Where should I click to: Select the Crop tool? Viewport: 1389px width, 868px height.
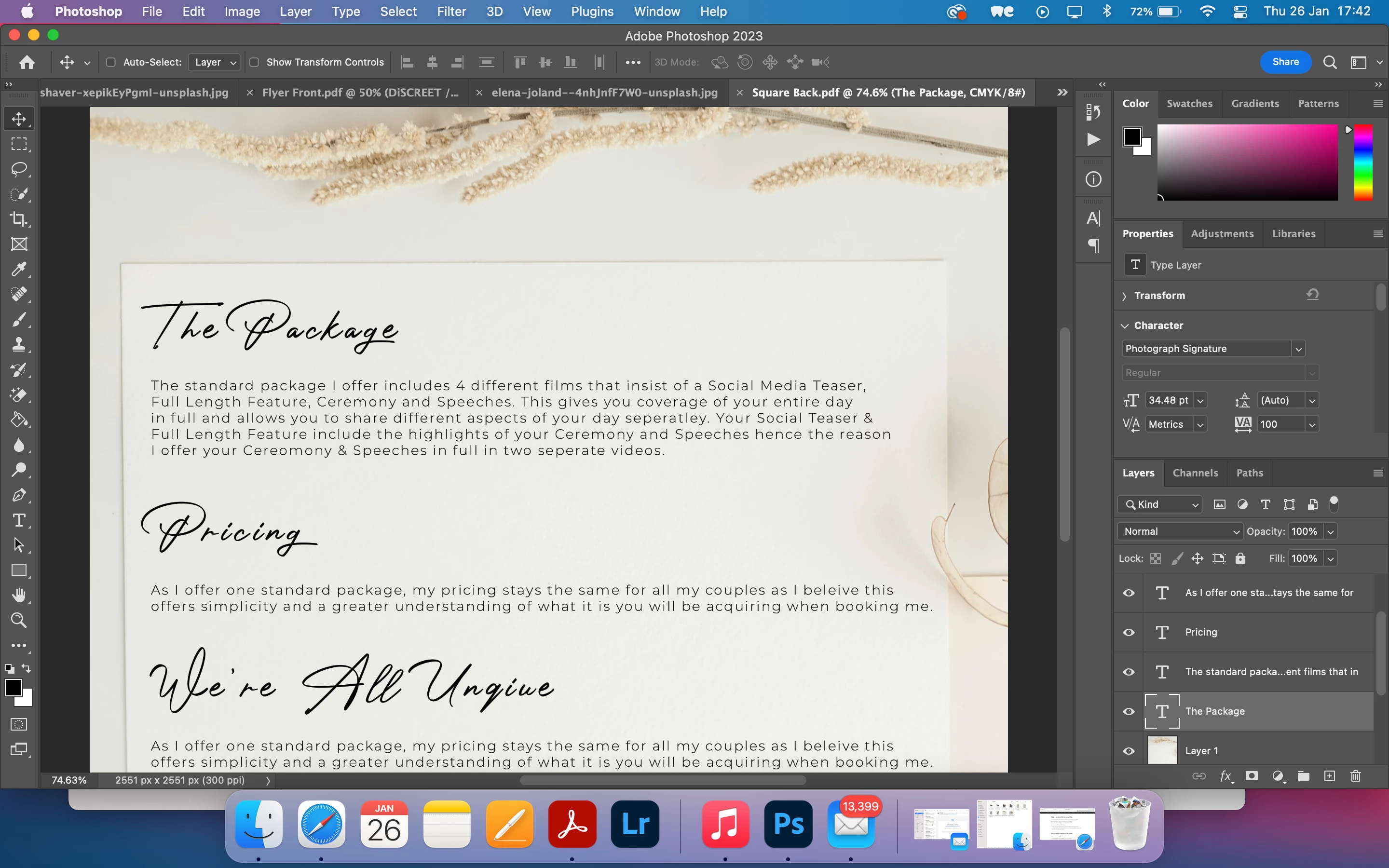(x=19, y=219)
